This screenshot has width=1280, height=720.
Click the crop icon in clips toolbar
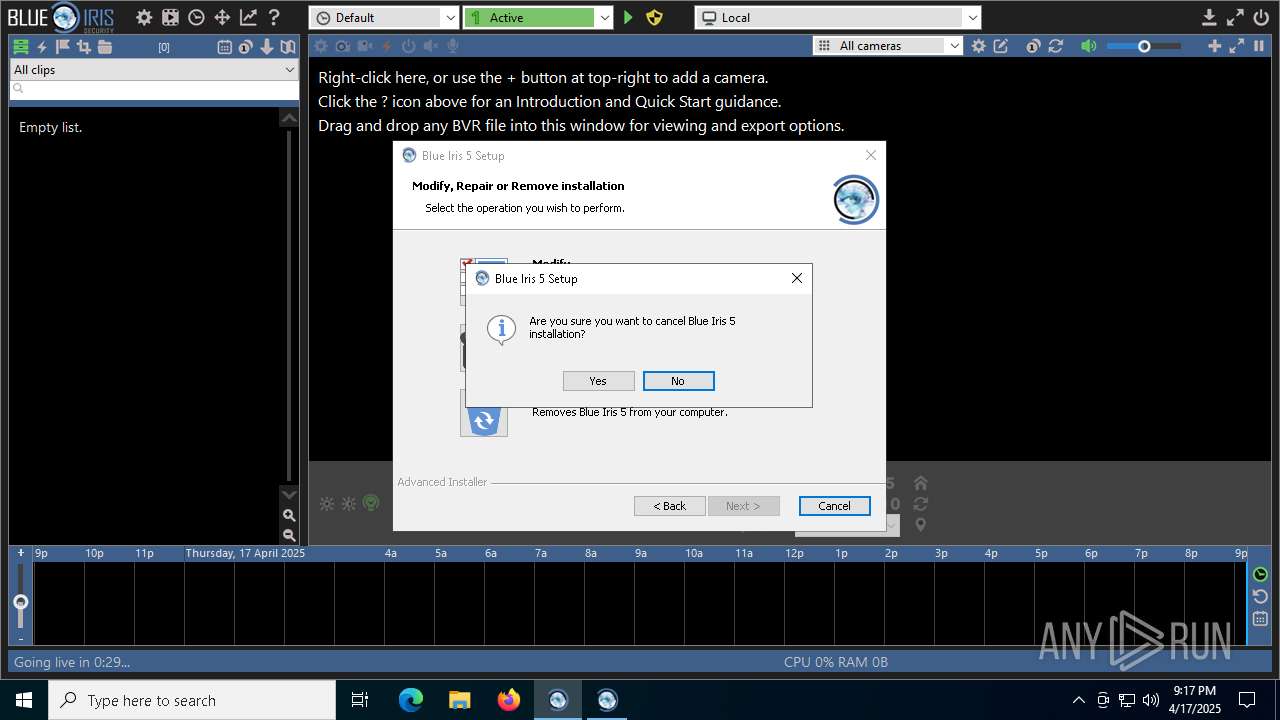point(84,46)
